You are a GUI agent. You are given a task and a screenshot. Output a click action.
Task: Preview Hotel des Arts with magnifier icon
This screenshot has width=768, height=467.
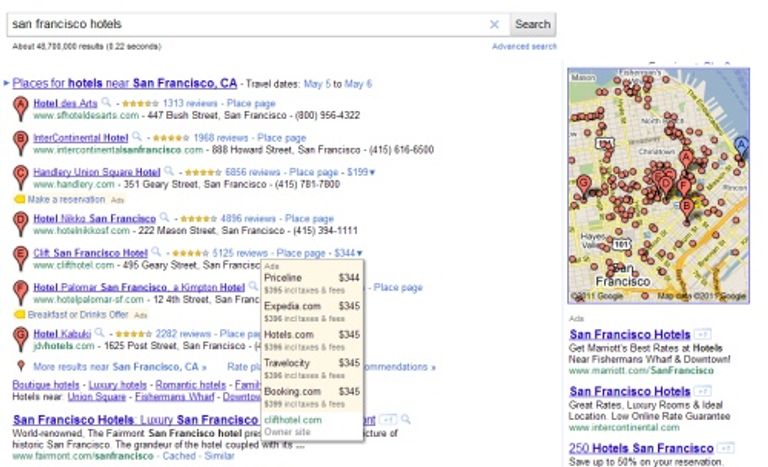coord(106,102)
